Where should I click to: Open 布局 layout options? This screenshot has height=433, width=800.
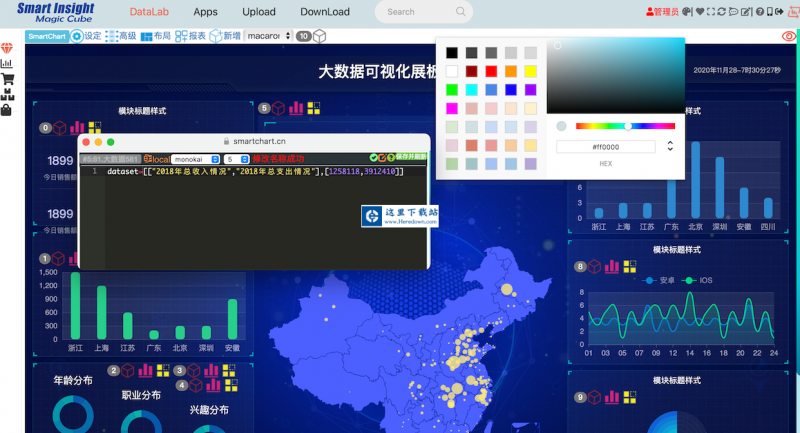tap(156, 36)
